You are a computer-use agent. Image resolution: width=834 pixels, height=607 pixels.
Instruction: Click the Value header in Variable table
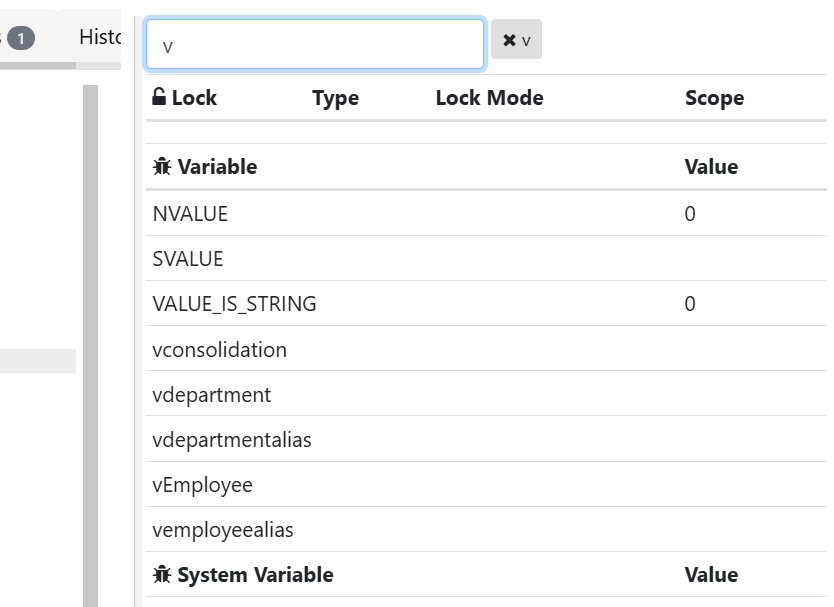click(711, 167)
